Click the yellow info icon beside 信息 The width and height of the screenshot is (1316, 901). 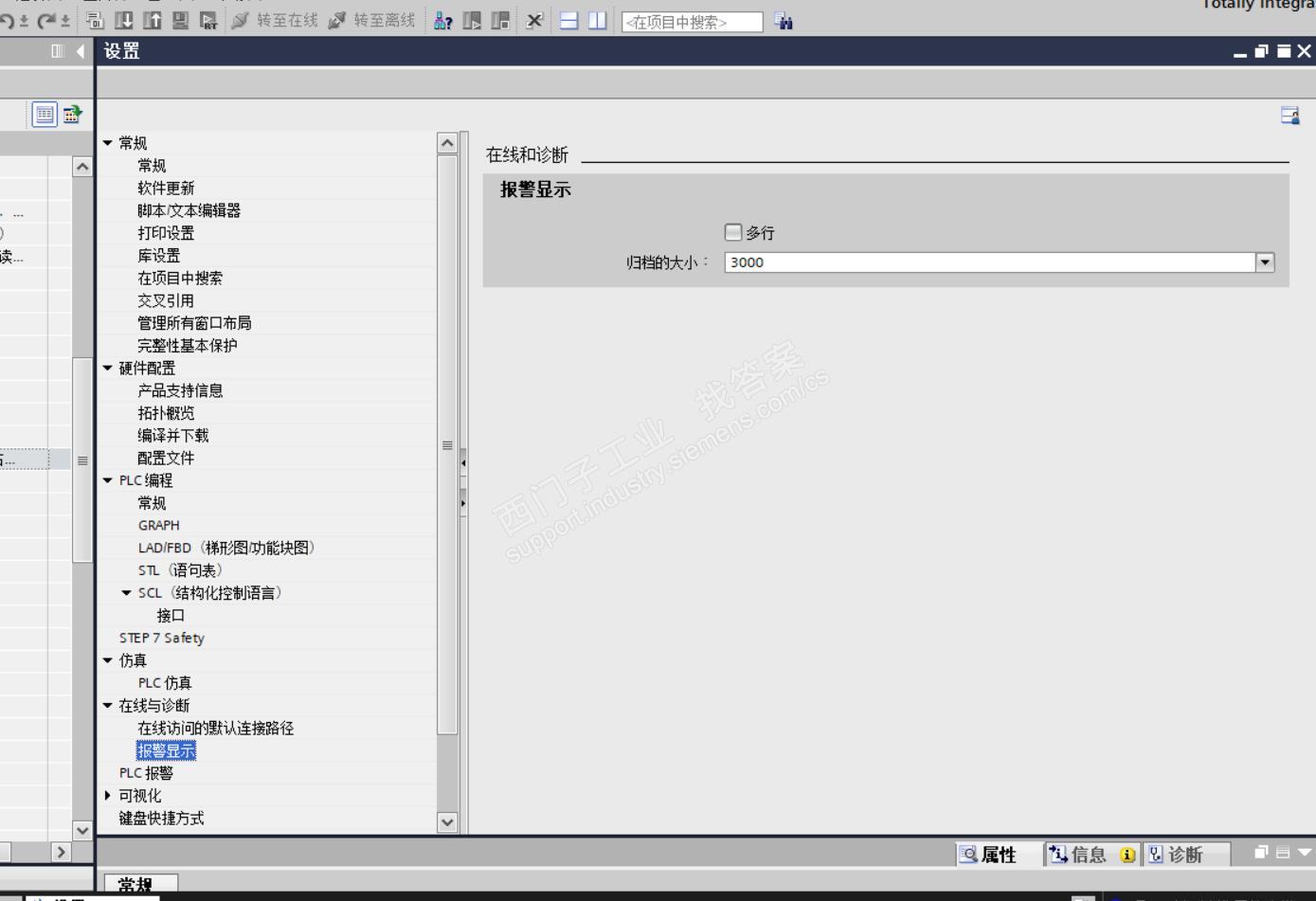[1127, 855]
